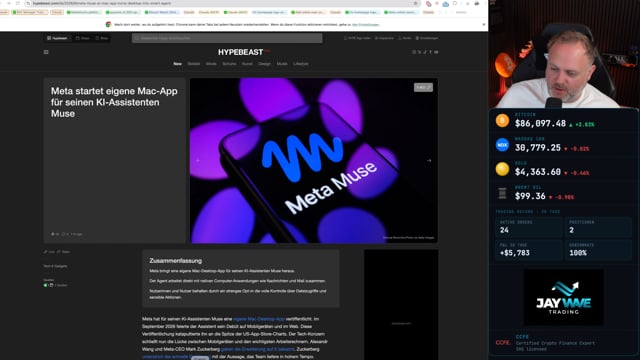
Task: Open the Schuhe navigation category
Action: tap(229, 64)
